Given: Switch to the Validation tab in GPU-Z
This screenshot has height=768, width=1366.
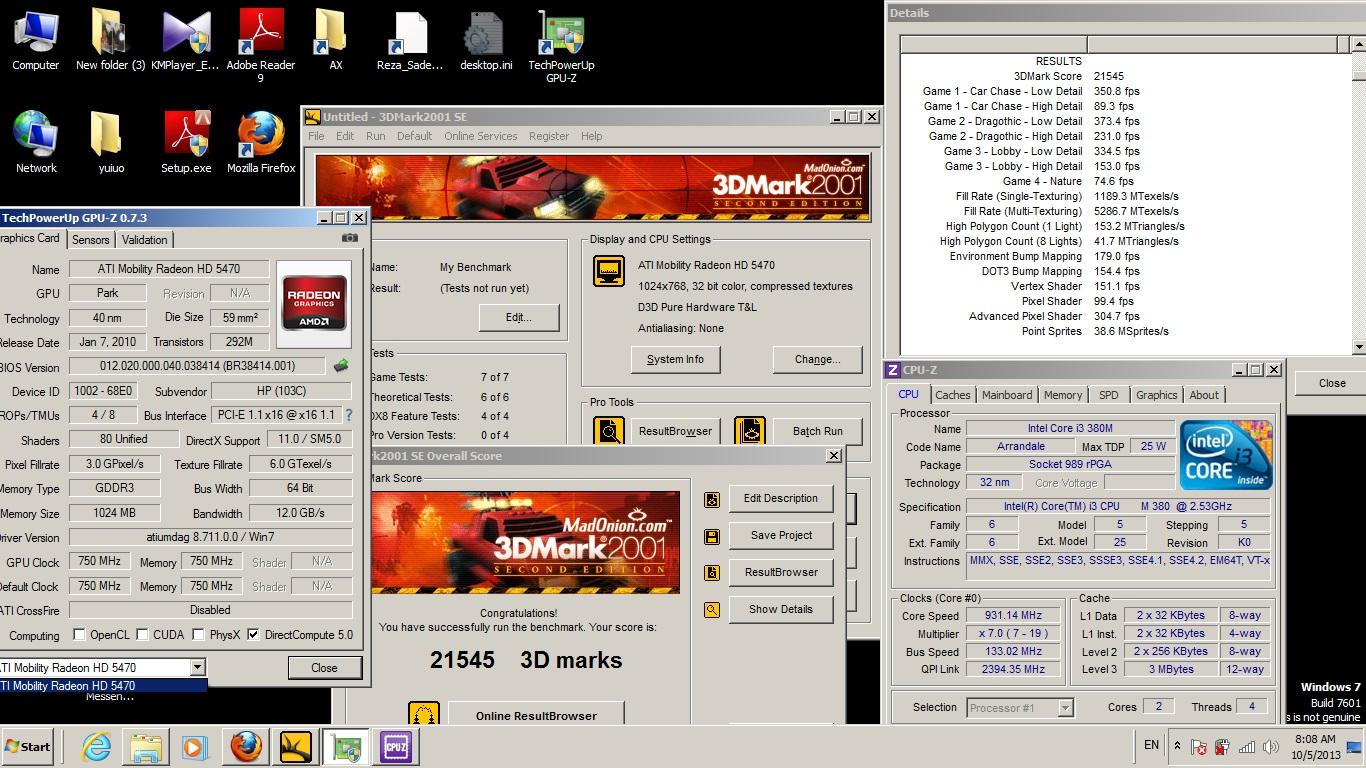Looking at the screenshot, I should pyautogui.click(x=144, y=240).
